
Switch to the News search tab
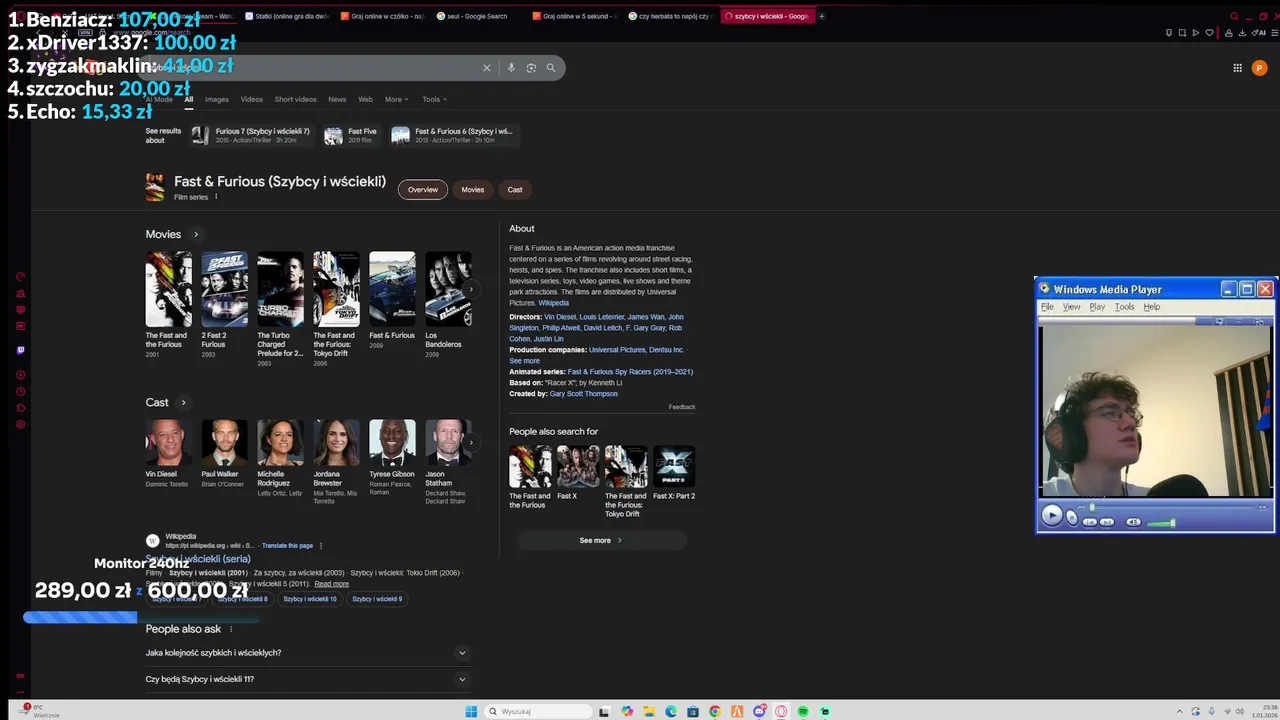[x=337, y=99]
